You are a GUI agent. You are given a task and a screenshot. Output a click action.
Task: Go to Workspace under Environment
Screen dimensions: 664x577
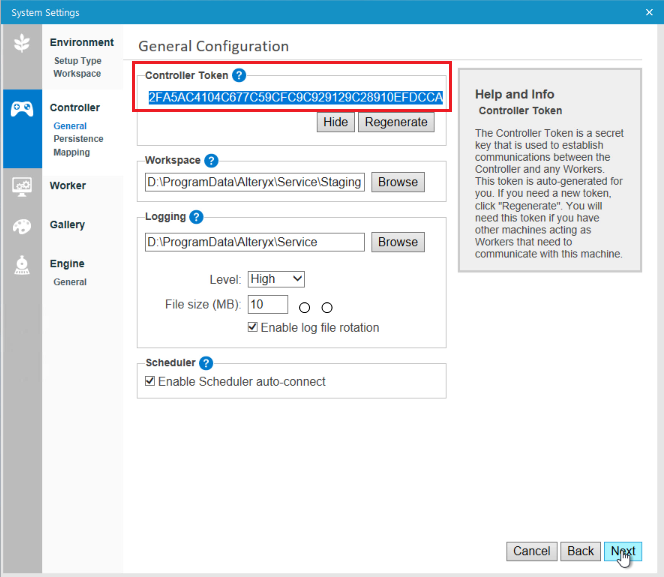tap(77, 74)
